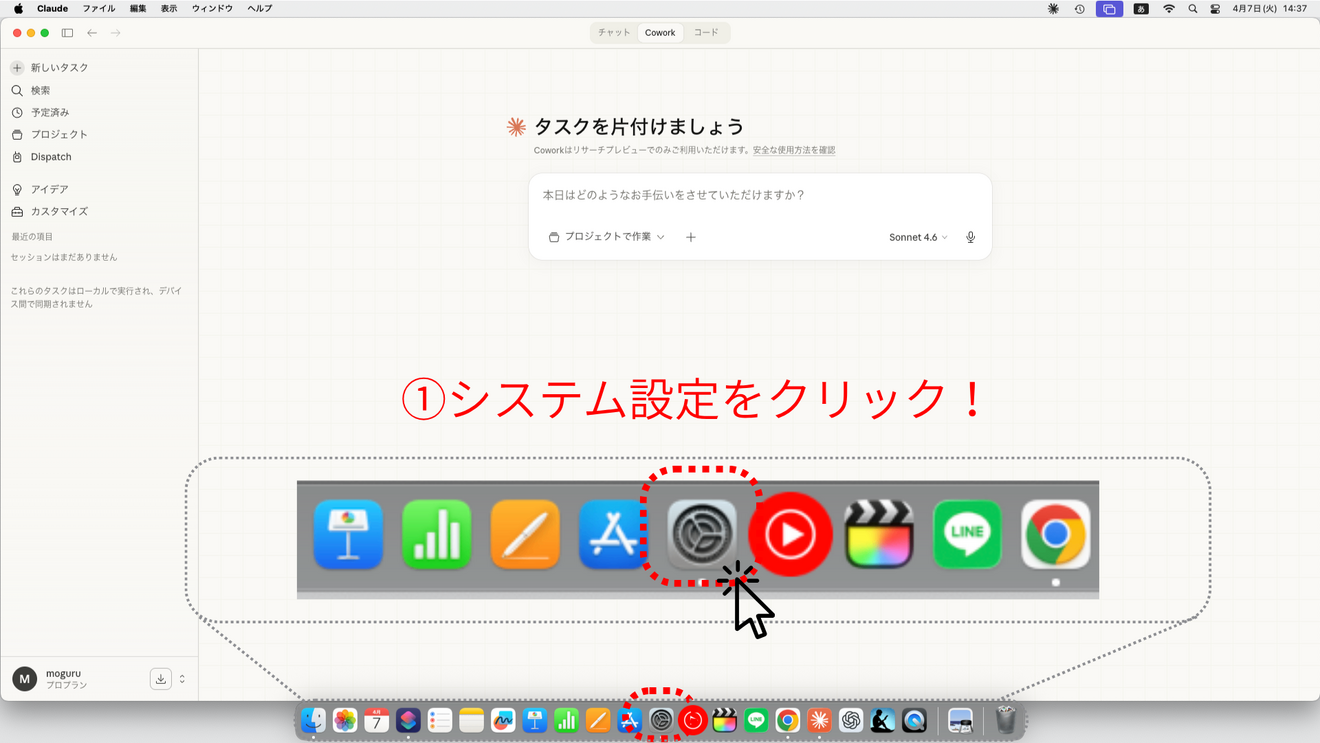Open the 表示 menu
Viewport: 1320px width, 743px height.
169,8
